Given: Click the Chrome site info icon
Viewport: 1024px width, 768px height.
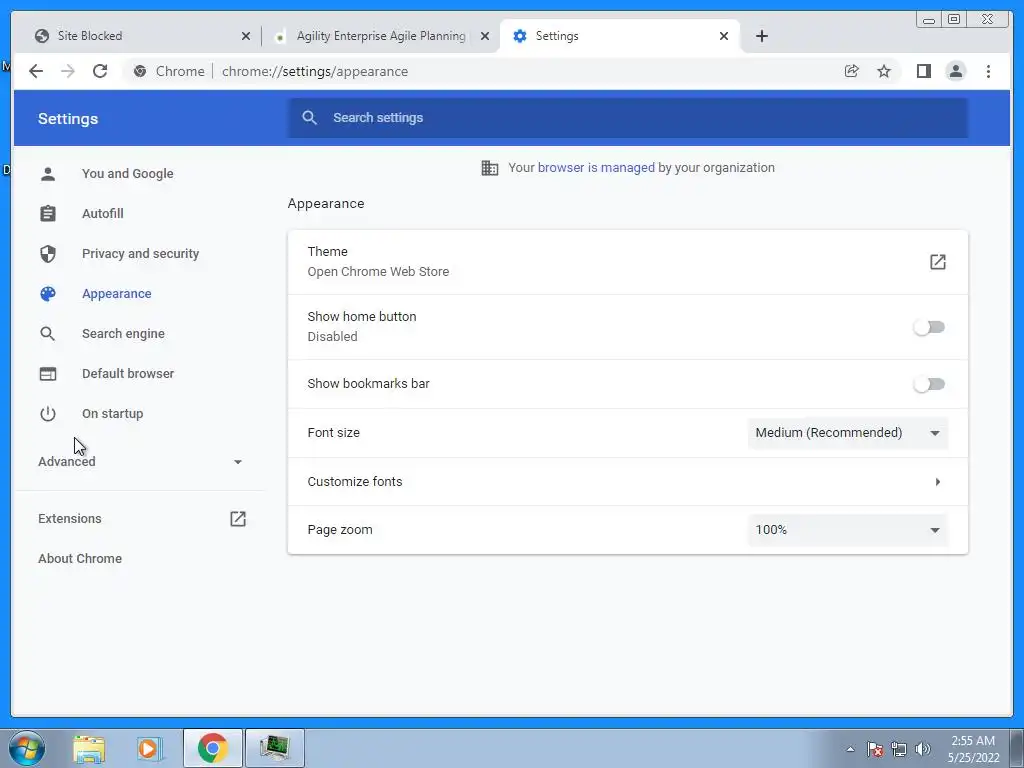Looking at the screenshot, I should click(140, 71).
